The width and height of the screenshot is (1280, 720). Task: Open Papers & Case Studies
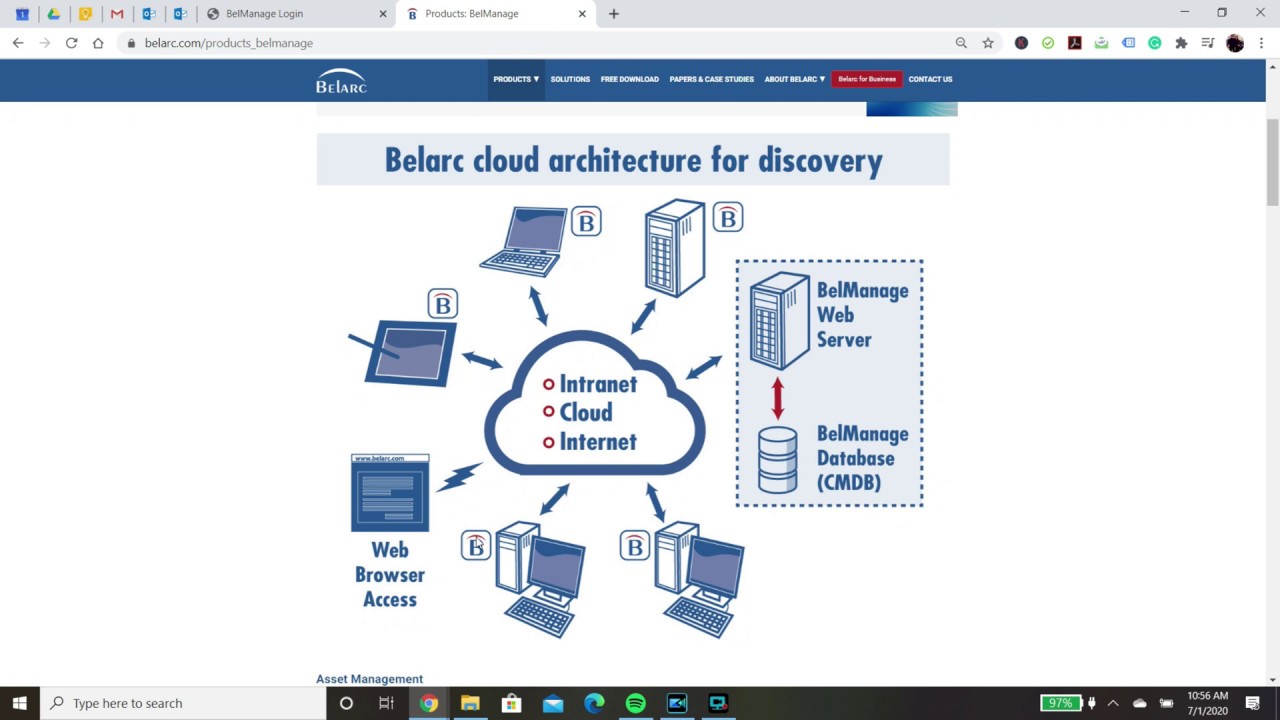point(712,79)
